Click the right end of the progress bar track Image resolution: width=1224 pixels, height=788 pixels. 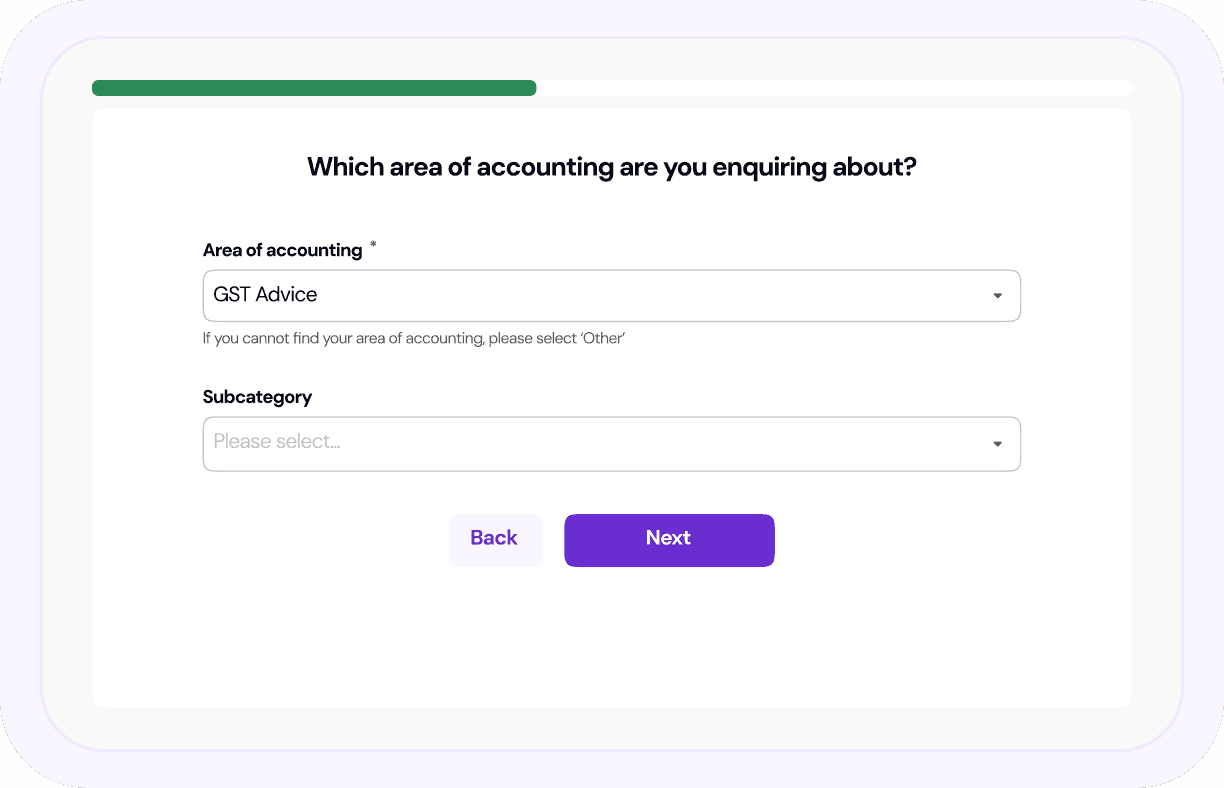[1124, 88]
